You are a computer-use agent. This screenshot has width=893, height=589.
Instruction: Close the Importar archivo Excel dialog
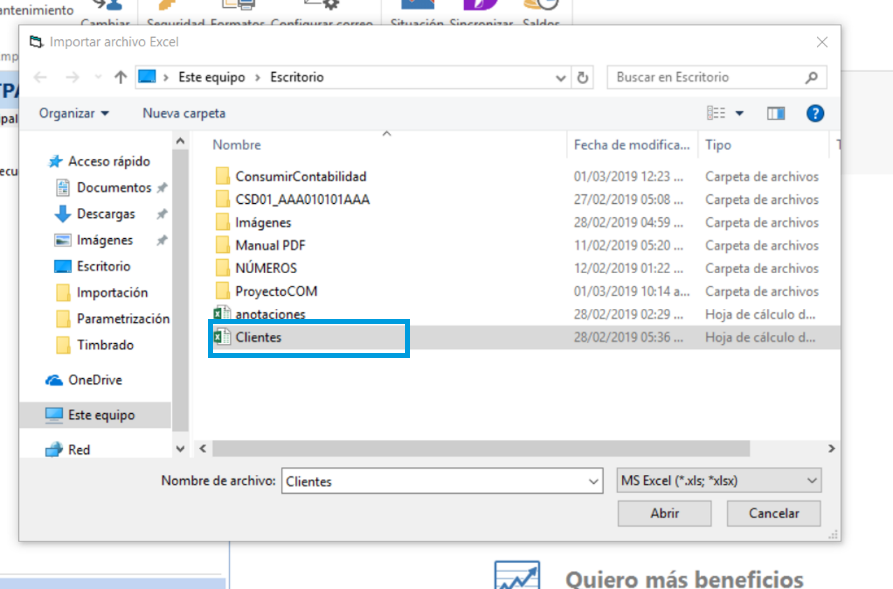point(822,42)
